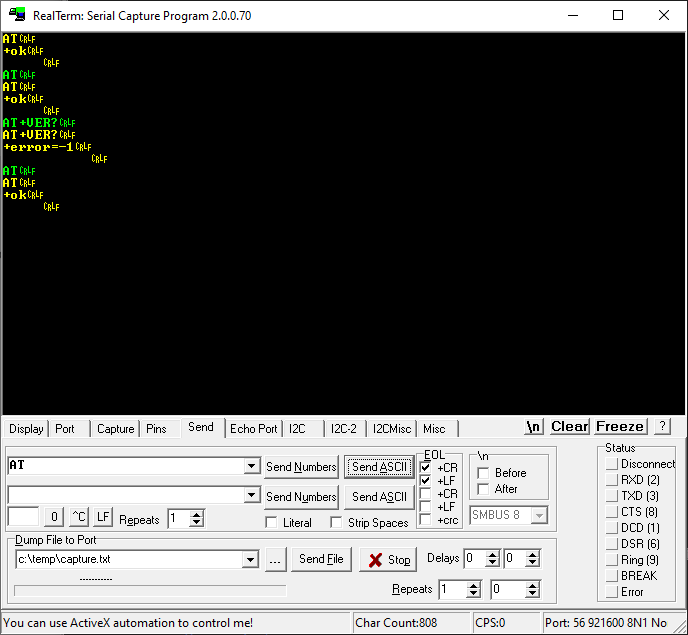Image resolution: width=688 pixels, height=635 pixels.
Task: Click the second Send ASCII button
Action: click(380, 497)
